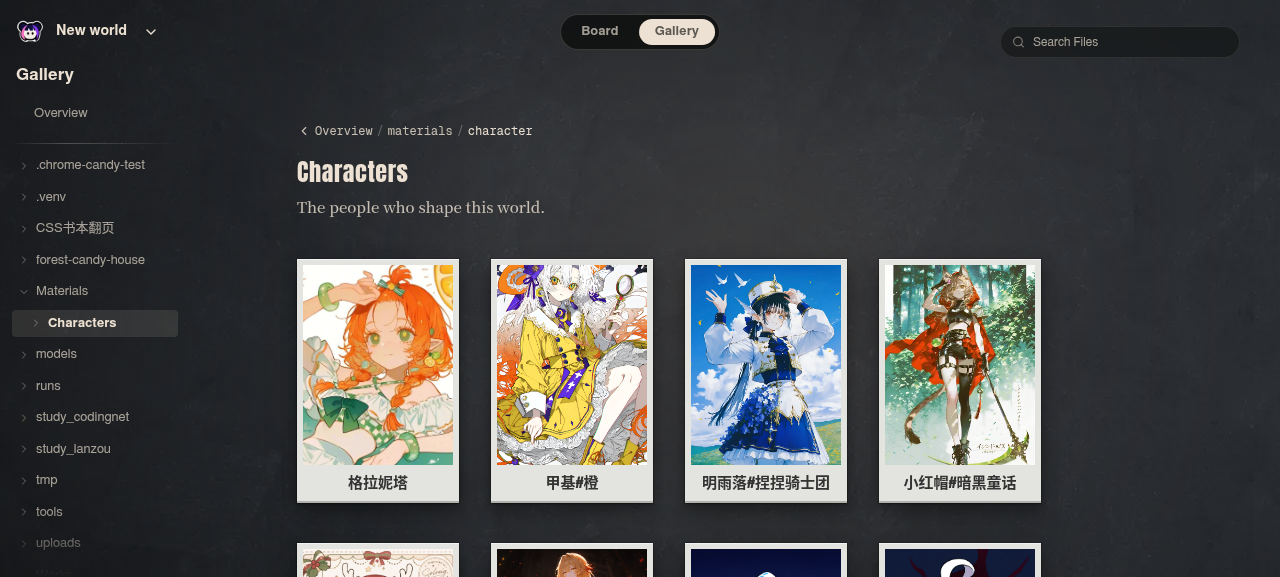The height and width of the screenshot is (577, 1280).
Task: Focus the Search Files input field
Action: coord(1120,42)
